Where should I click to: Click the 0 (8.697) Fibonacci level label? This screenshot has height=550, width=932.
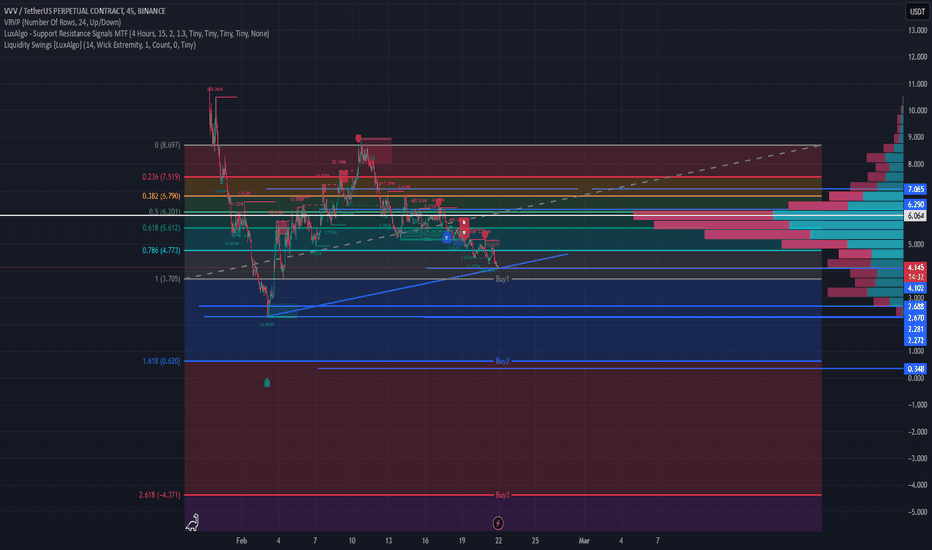(x=167, y=145)
